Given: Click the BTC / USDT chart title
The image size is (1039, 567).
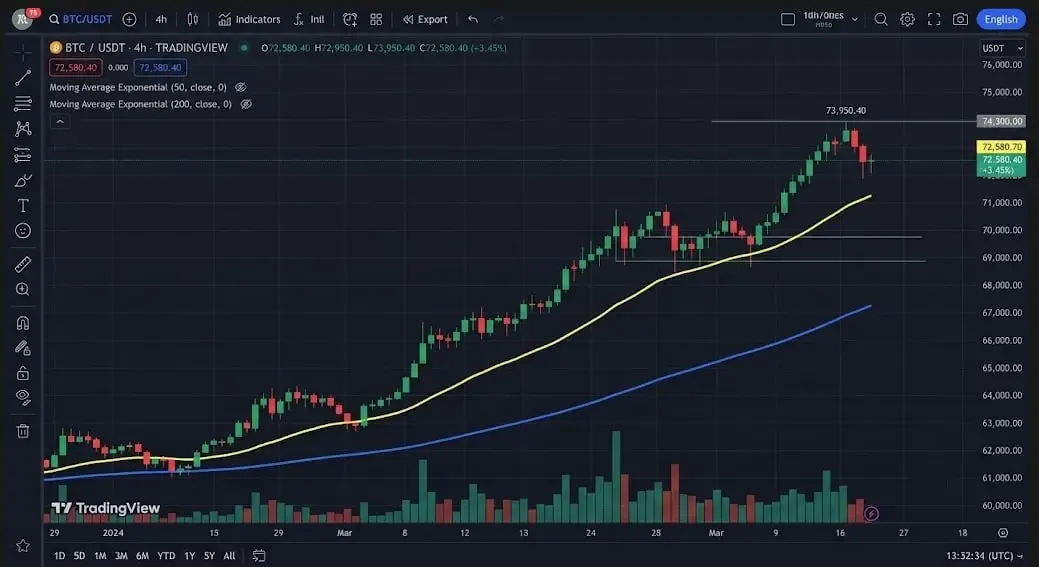Looking at the screenshot, I should [146, 48].
